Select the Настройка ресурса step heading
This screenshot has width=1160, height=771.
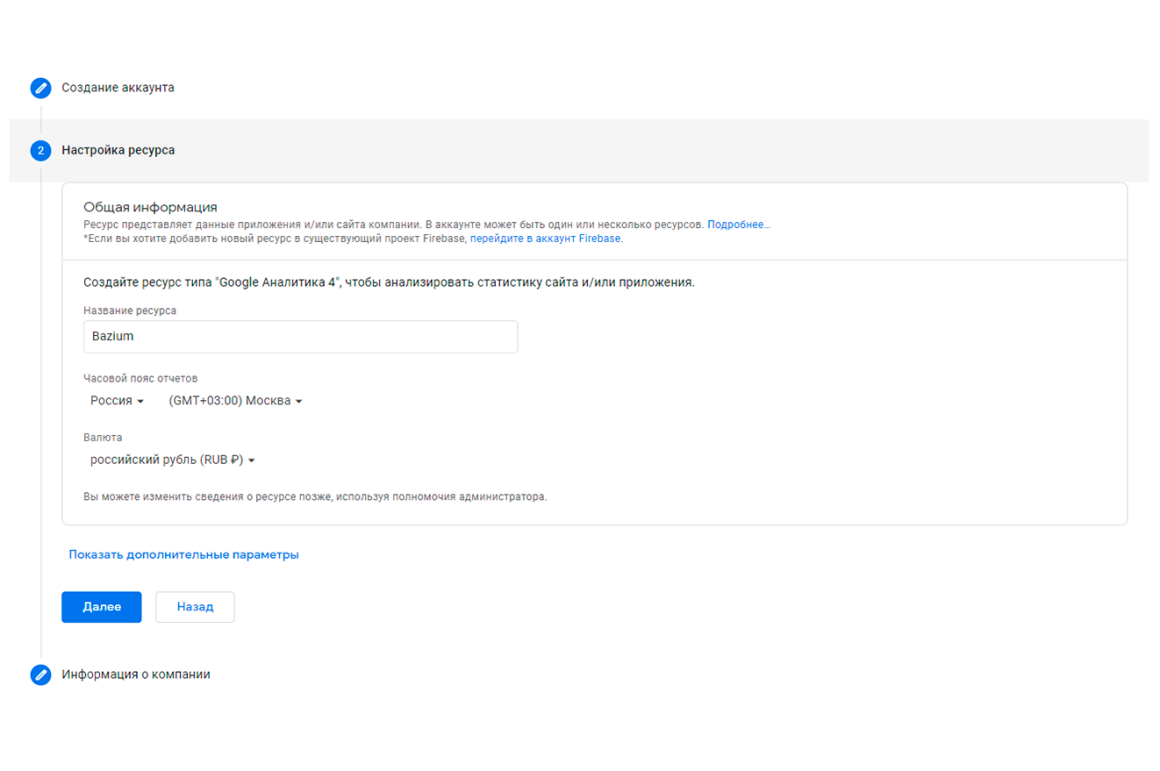click(118, 150)
